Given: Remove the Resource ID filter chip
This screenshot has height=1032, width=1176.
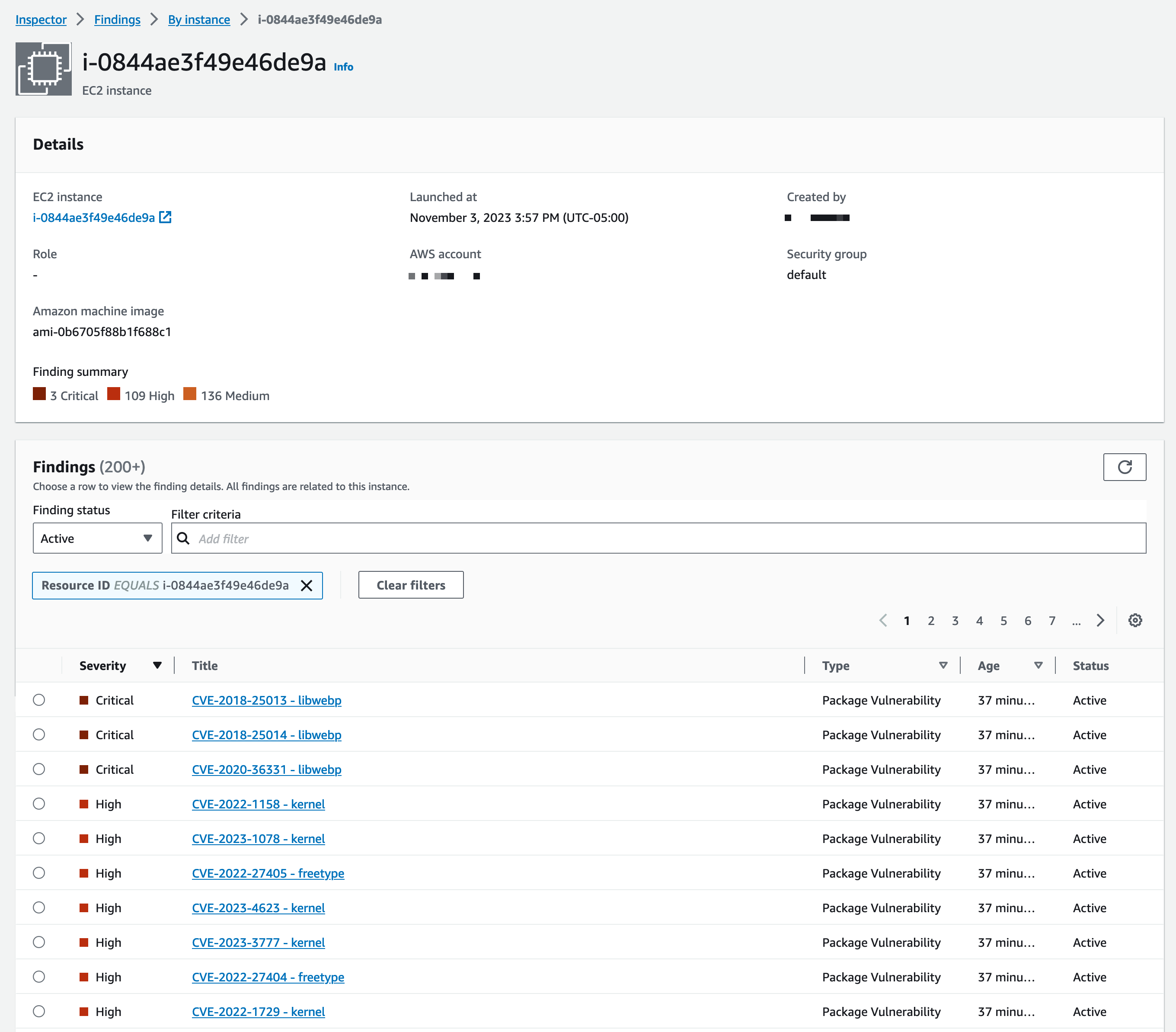Looking at the screenshot, I should click(307, 585).
